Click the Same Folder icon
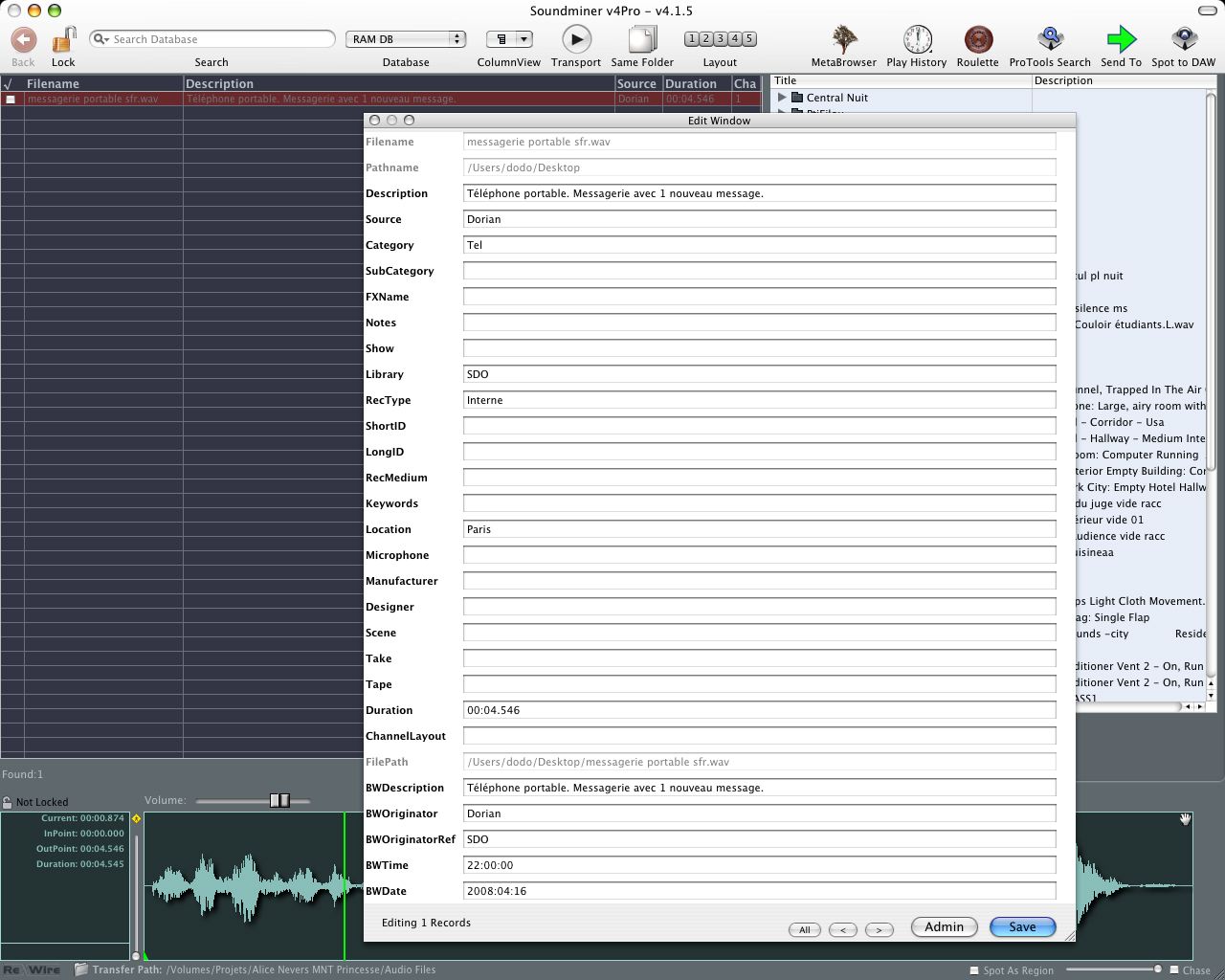The width and height of the screenshot is (1225, 980). coord(642,39)
